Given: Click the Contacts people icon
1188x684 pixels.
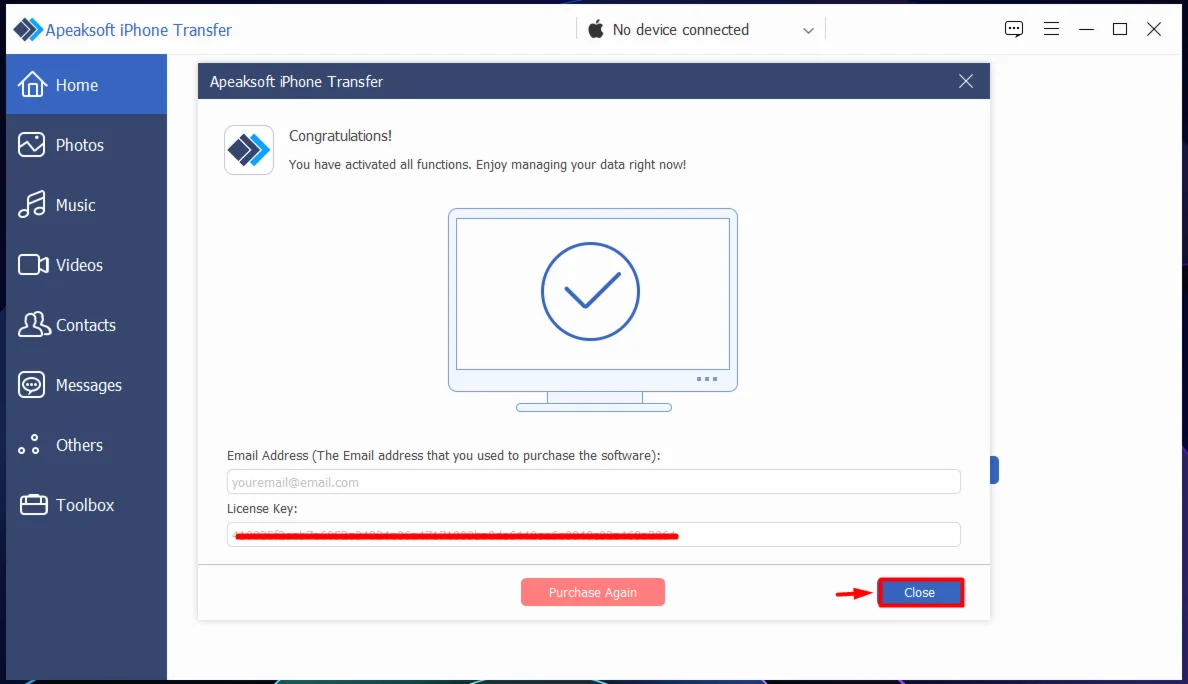Looking at the screenshot, I should [34, 324].
